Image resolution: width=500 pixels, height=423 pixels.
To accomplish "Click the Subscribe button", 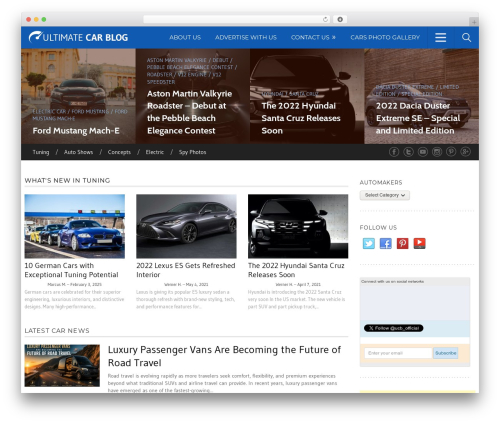I will tap(445, 353).
